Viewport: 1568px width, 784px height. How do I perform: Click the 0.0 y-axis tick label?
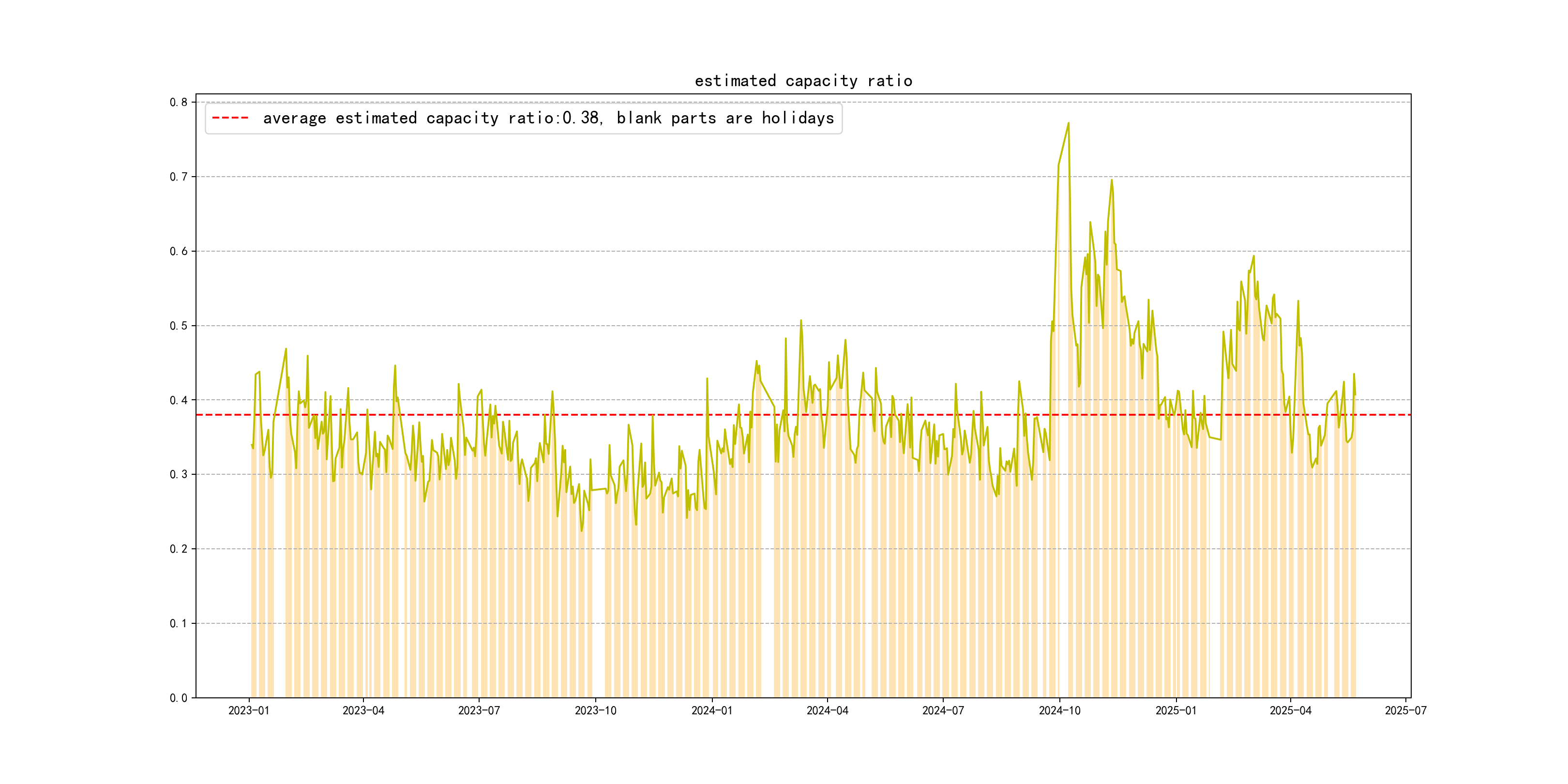[x=179, y=697]
